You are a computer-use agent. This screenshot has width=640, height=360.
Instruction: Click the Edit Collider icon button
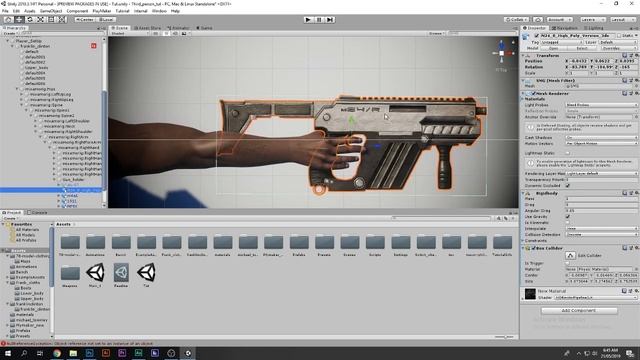(x=570, y=256)
